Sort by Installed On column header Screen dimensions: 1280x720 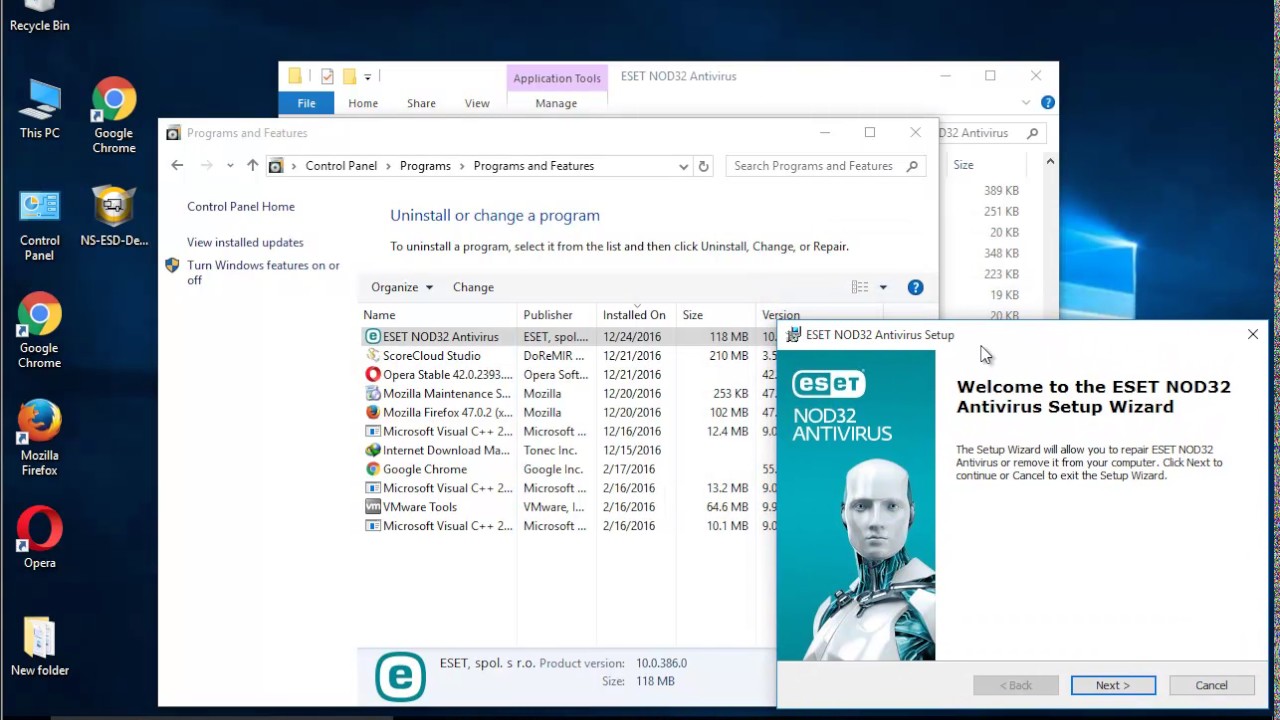pos(636,315)
